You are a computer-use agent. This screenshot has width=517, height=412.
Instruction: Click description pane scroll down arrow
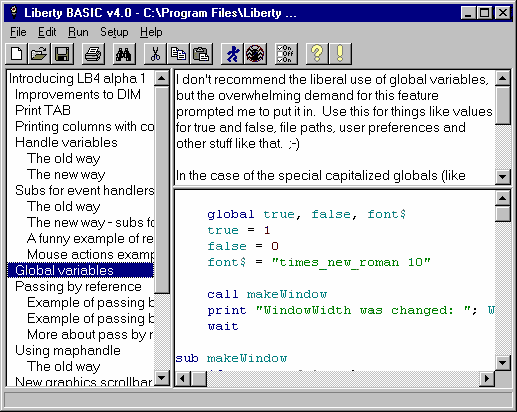(502, 176)
